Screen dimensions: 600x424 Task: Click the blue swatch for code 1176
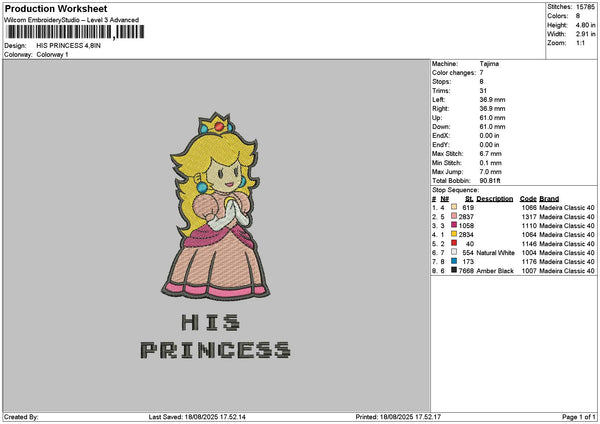(x=454, y=261)
